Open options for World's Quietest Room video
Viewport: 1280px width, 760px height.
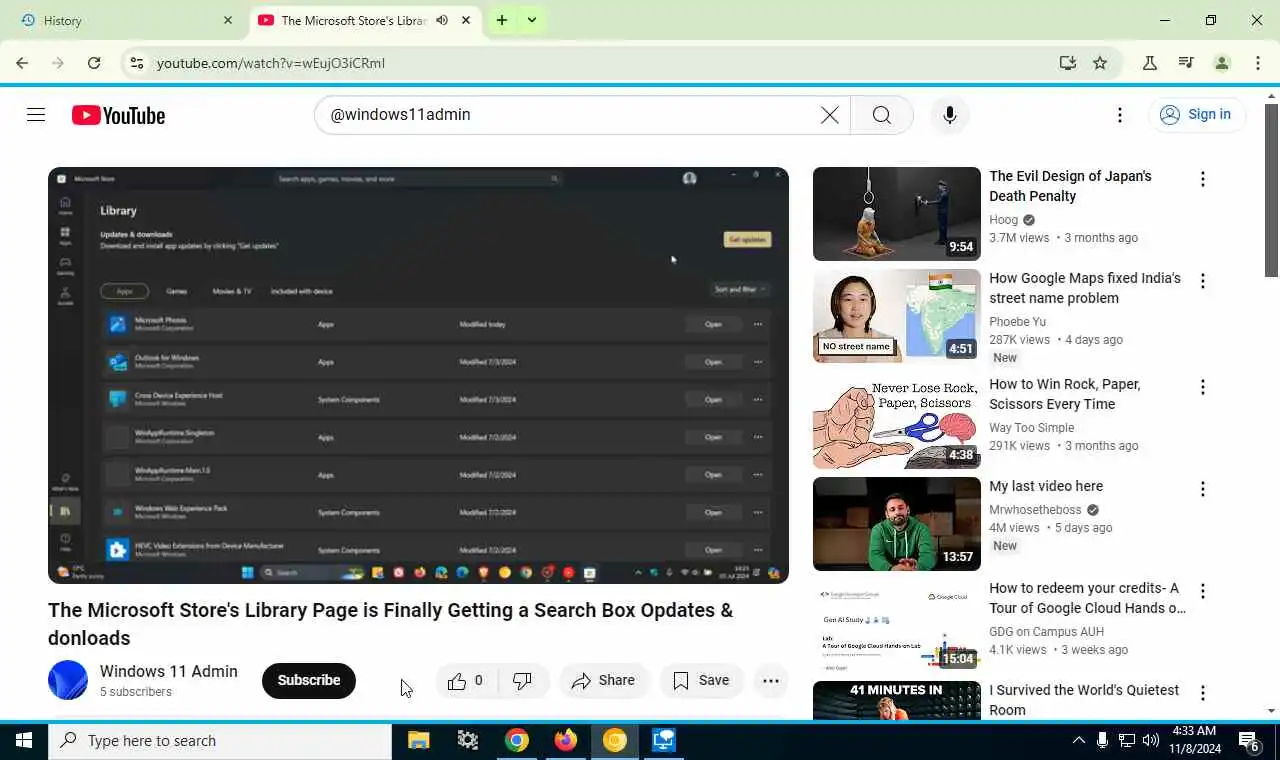(1203, 694)
